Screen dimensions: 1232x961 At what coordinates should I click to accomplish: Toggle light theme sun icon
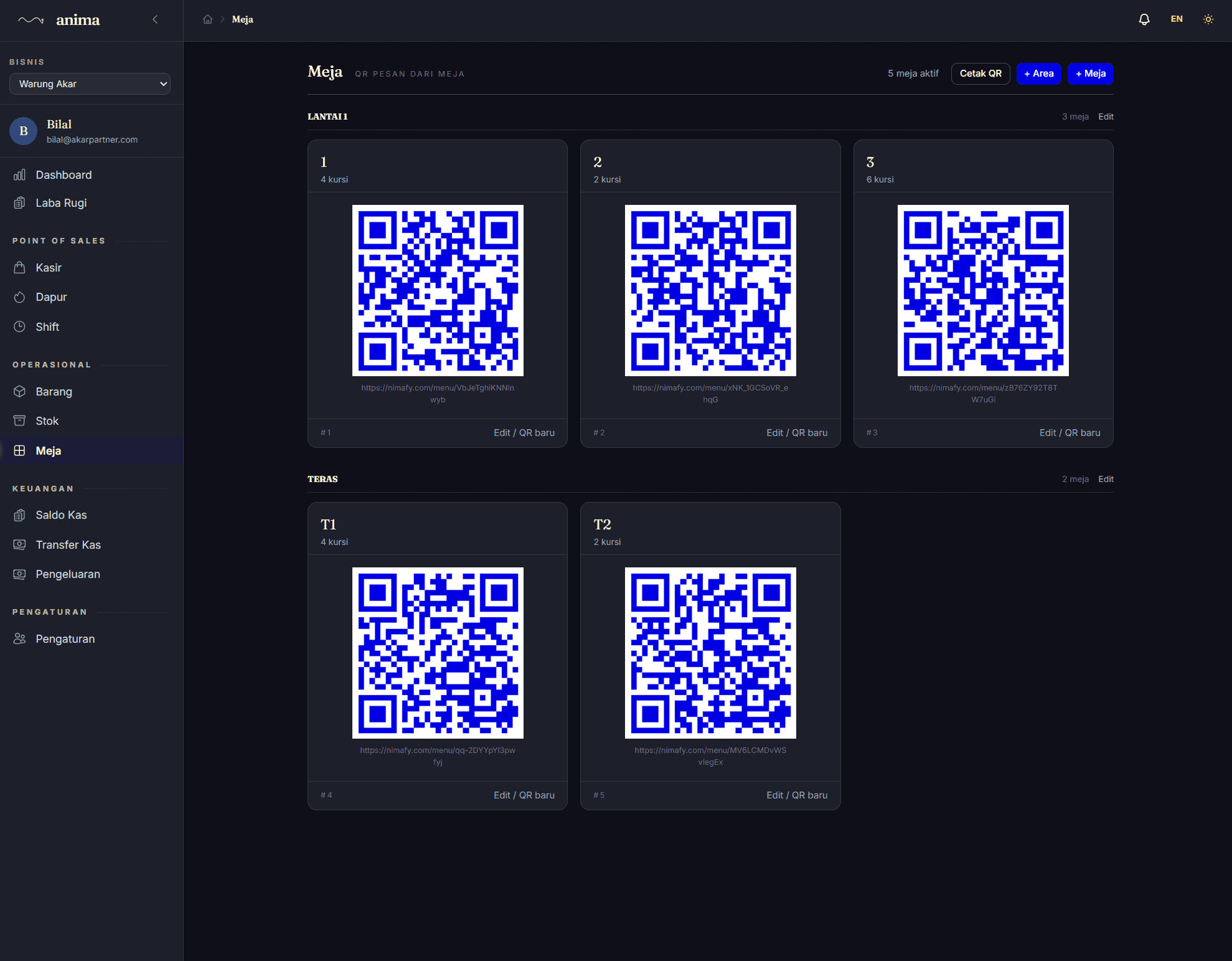coord(1208,19)
